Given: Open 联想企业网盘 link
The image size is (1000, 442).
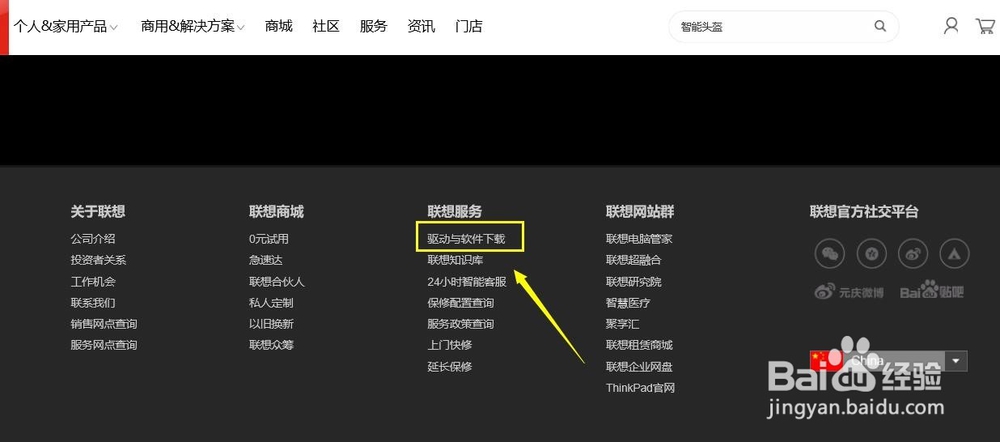Looking at the screenshot, I should click(x=639, y=367).
